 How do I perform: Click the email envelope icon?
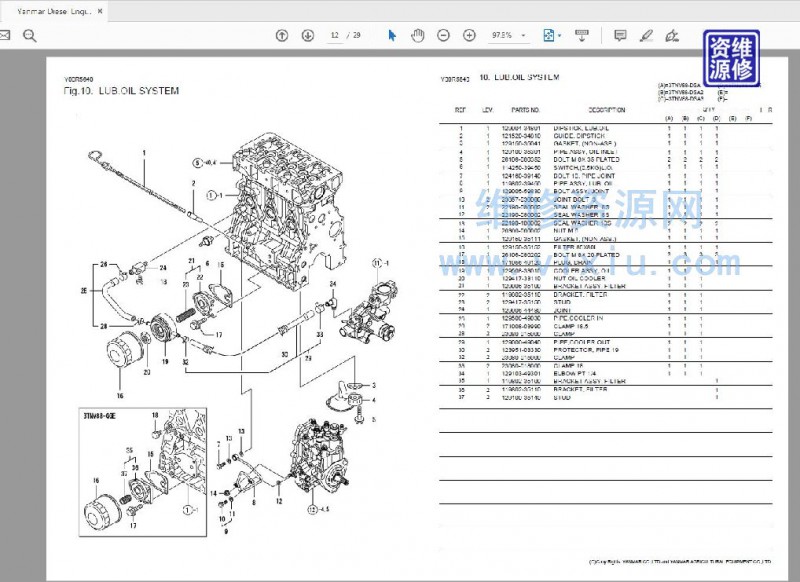pos(5,35)
